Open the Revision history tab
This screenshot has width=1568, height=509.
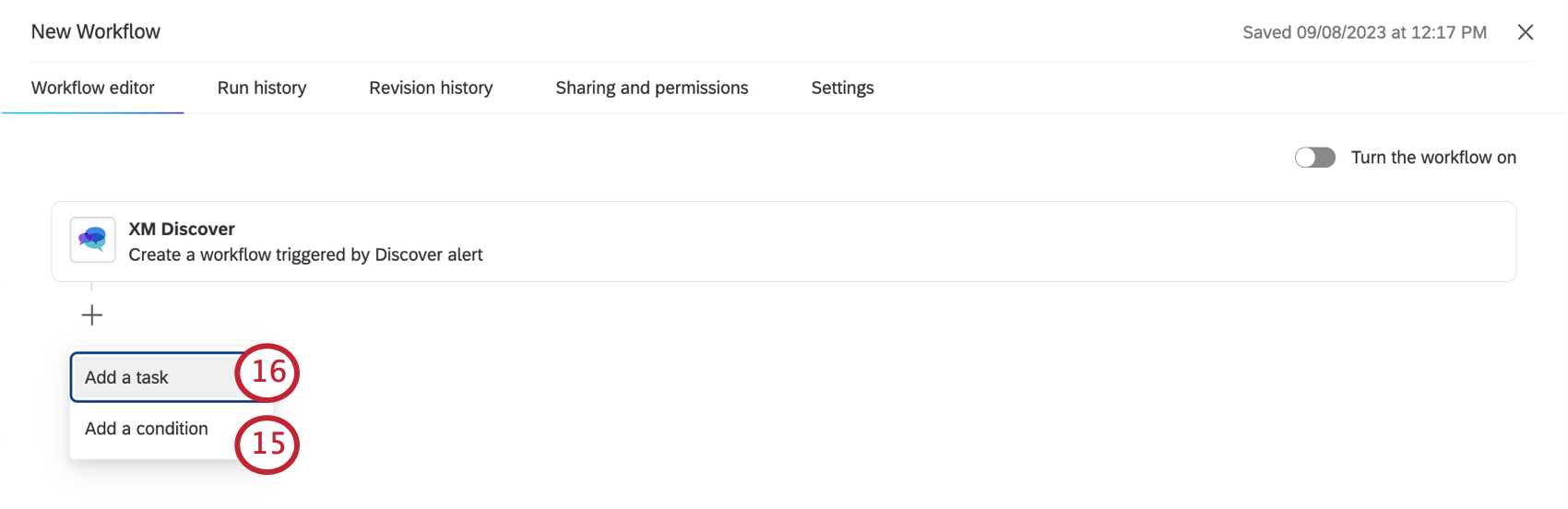431,88
